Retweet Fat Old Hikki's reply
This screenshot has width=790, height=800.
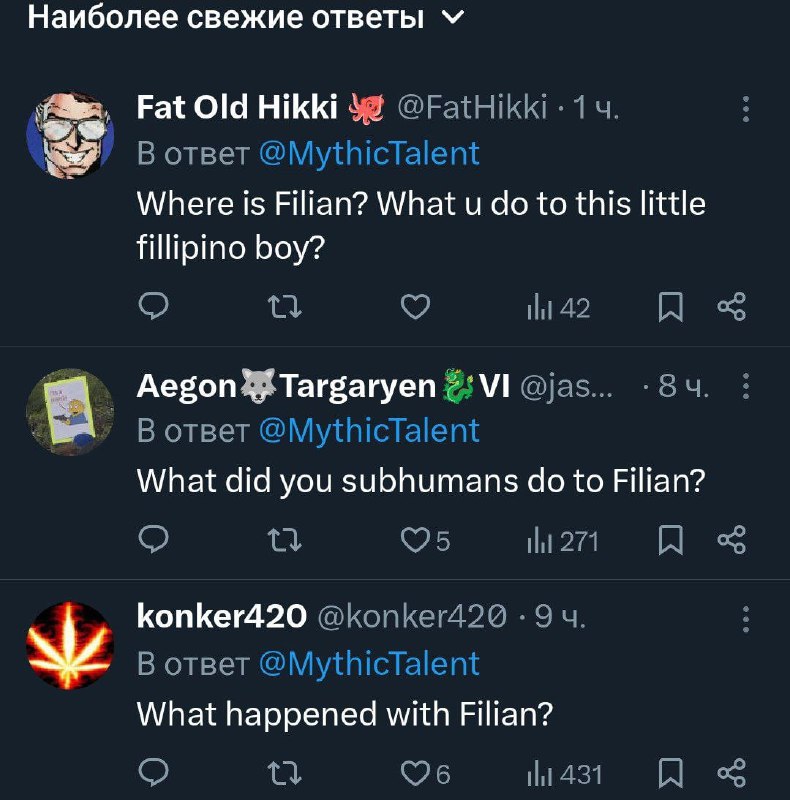click(287, 309)
